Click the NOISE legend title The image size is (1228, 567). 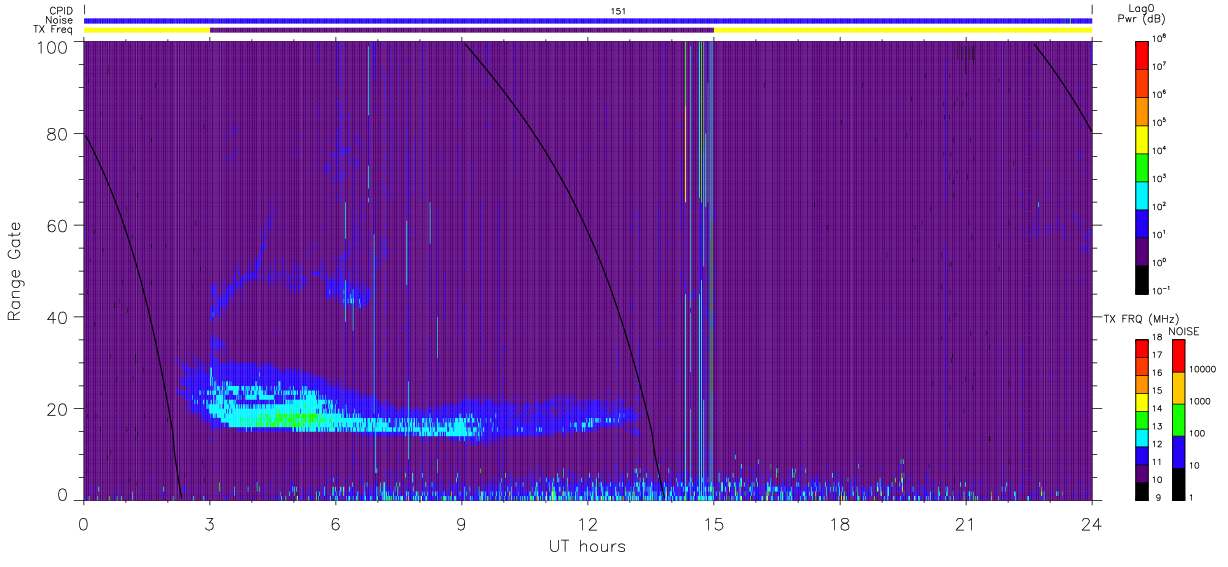point(1184,330)
